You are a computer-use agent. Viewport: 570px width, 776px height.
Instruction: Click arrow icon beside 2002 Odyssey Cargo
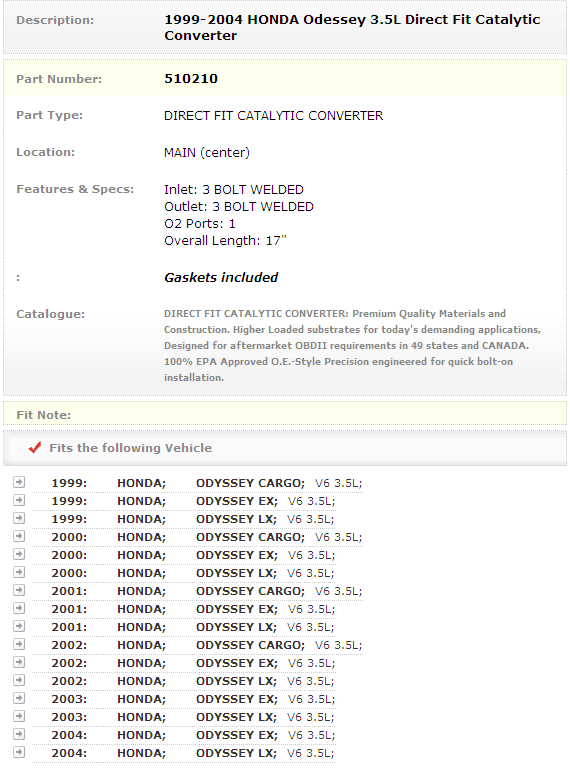tap(19, 644)
